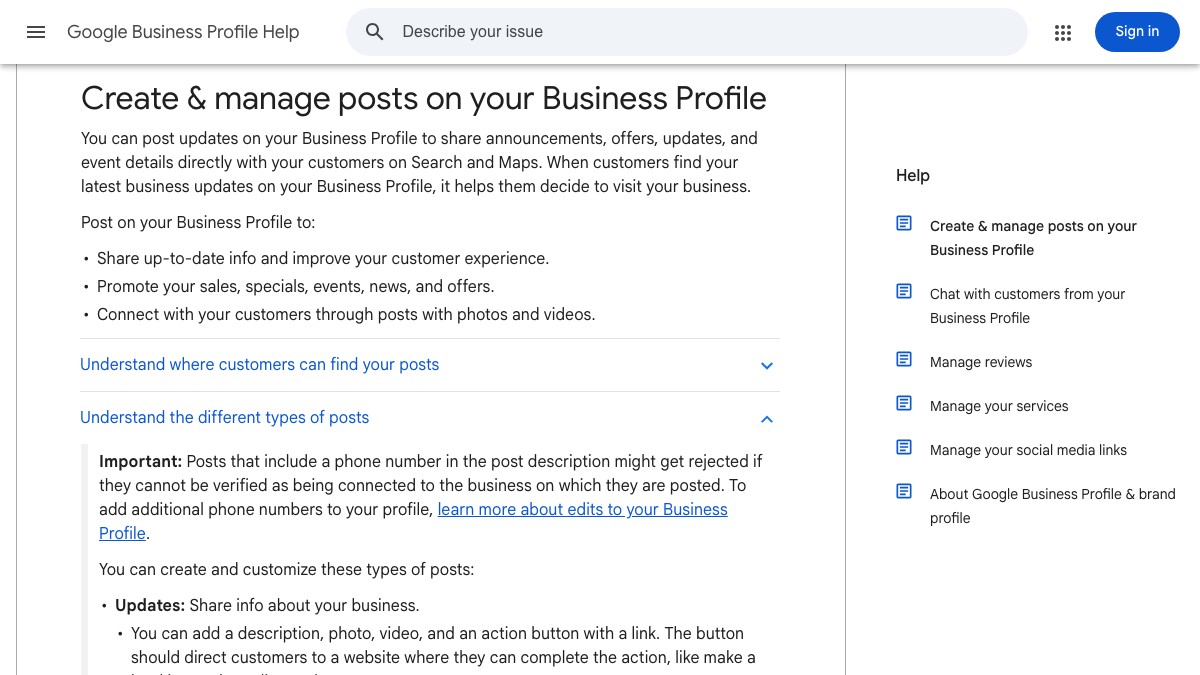This screenshot has width=1200, height=675.
Task: Click article icon beside Chat with customers
Action: [904, 292]
